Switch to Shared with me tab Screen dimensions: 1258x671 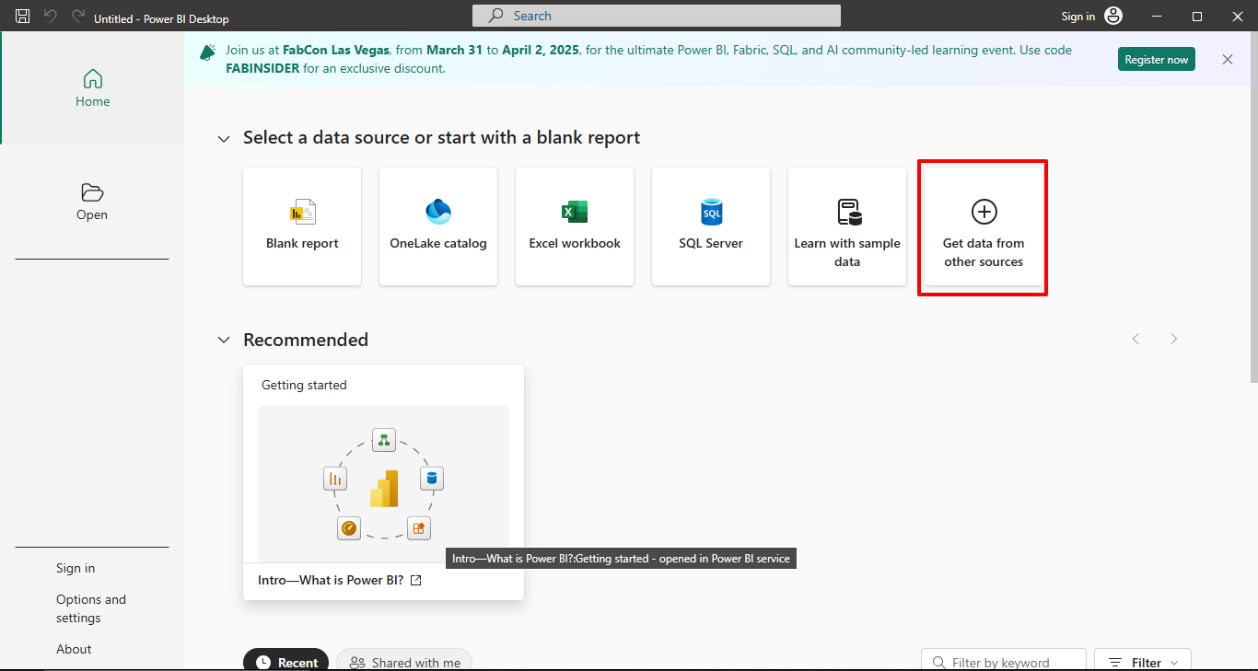(404, 661)
